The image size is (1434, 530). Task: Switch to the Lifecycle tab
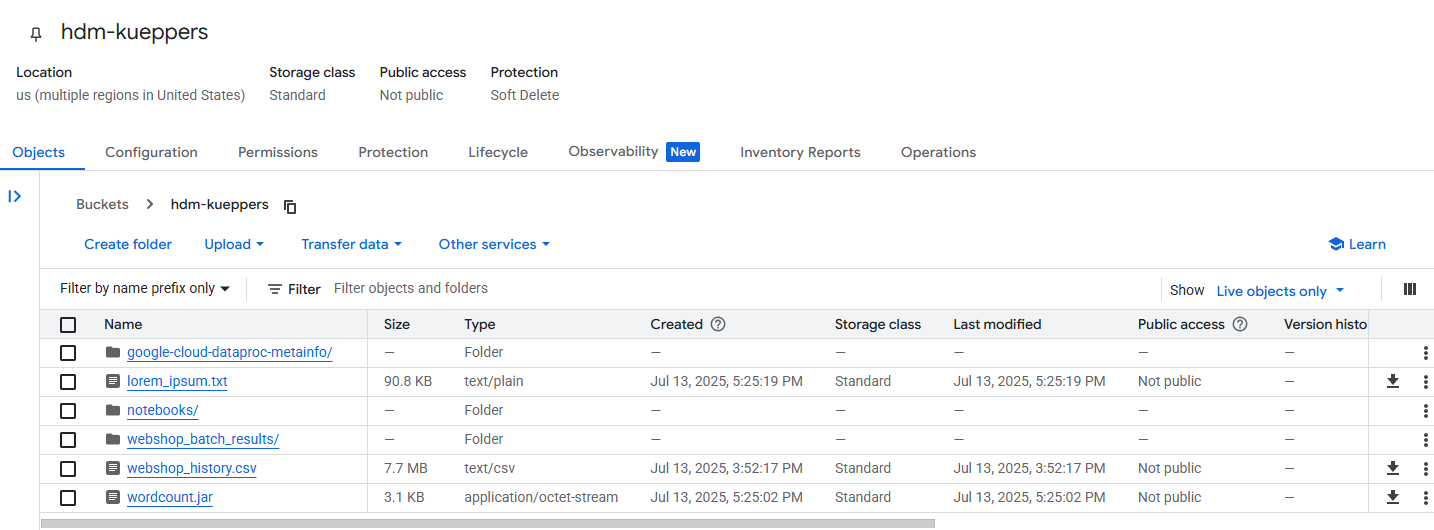498,152
